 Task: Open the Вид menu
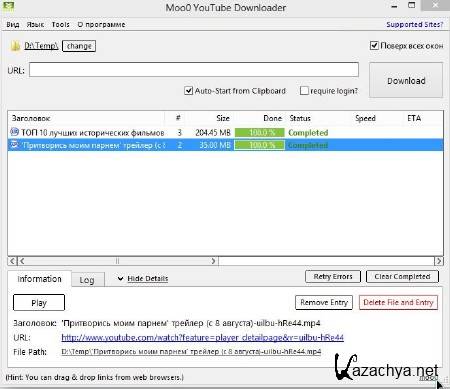pyautogui.click(x=13, y=25)
